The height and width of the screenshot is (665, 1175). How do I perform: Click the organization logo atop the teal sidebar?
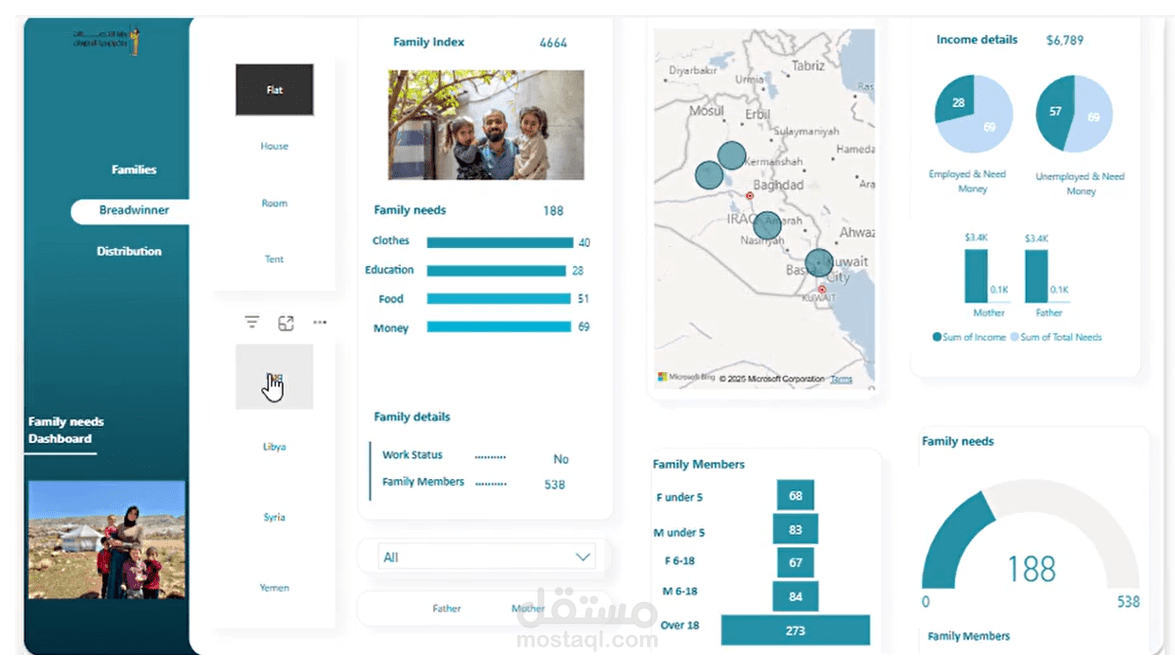tap(107, 40)
